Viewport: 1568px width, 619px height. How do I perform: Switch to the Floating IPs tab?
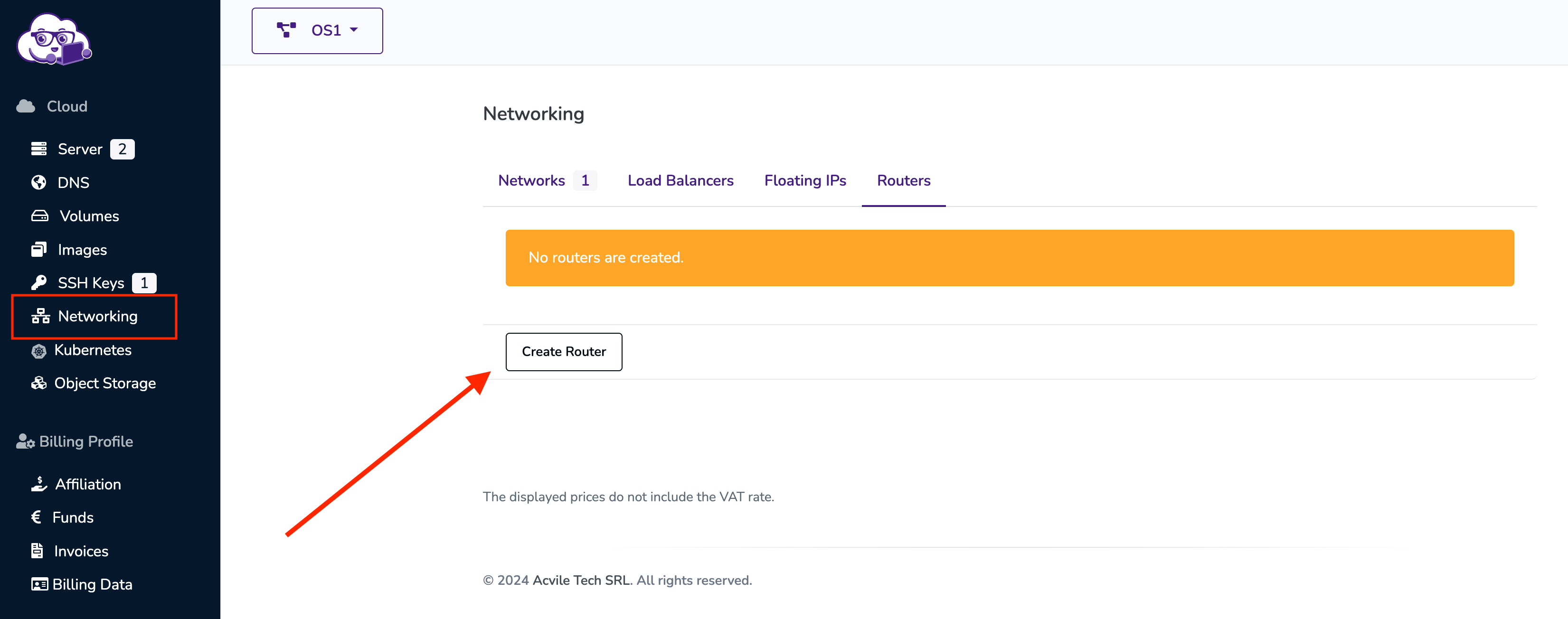(x=805, y=180)
